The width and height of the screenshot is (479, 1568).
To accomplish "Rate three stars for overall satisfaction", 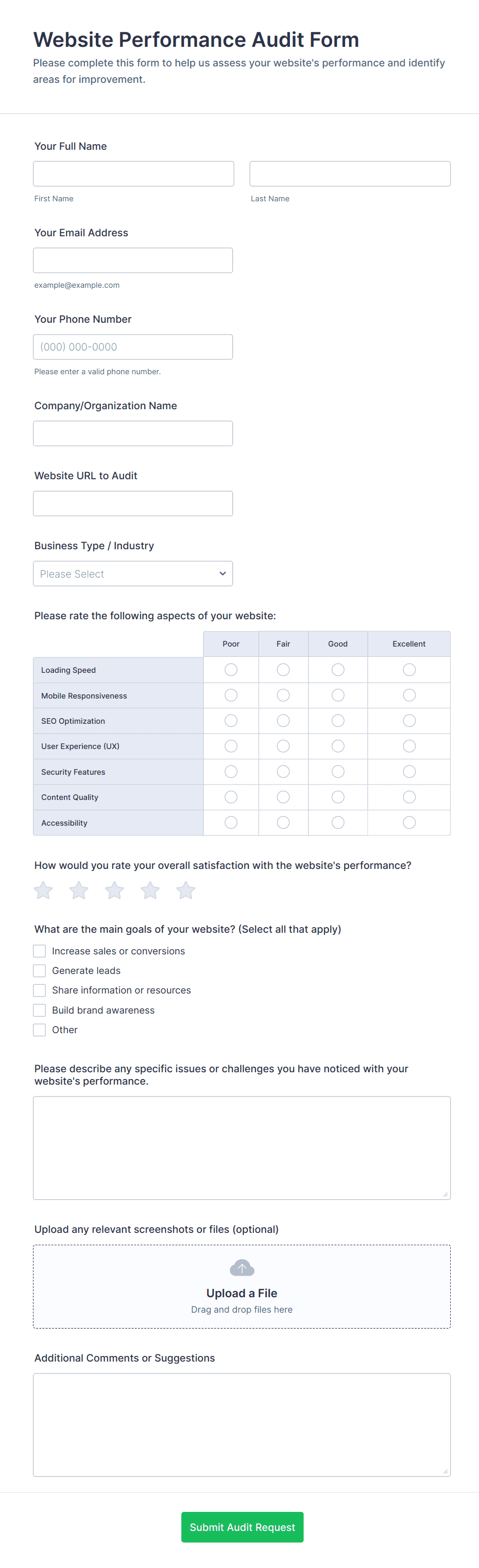I will click(x=114, y=891).
